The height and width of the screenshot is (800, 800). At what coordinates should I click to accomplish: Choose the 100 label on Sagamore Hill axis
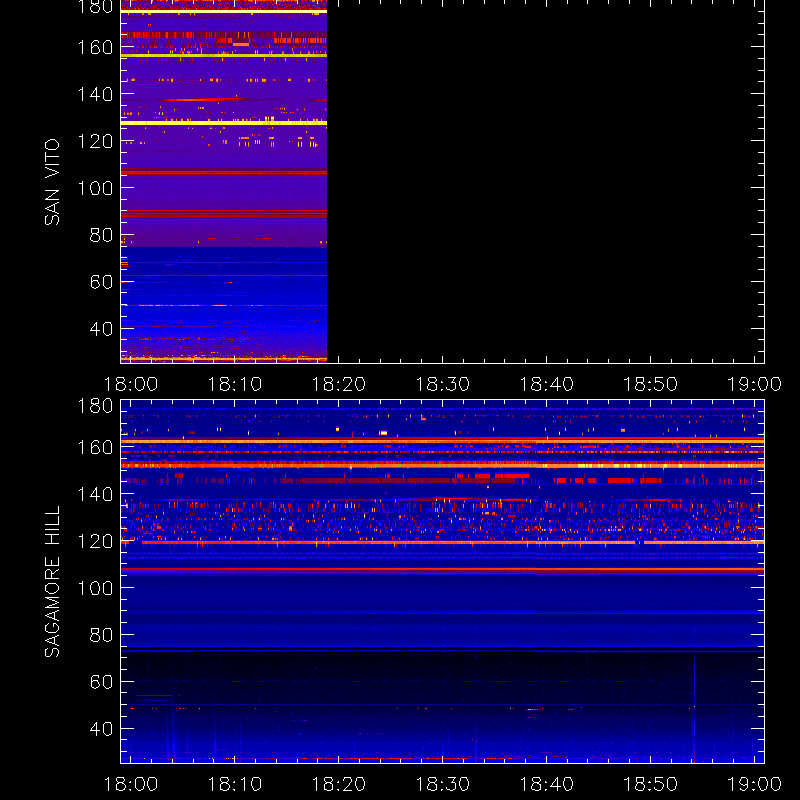95,588
